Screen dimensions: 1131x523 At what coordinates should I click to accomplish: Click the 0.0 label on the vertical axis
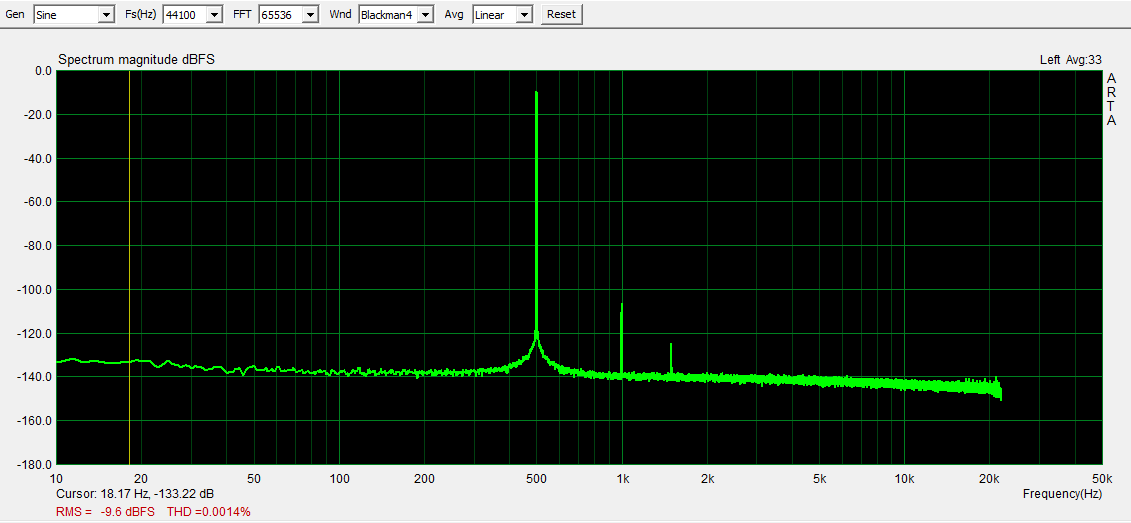pyautogui.click(x=42, y=71)
